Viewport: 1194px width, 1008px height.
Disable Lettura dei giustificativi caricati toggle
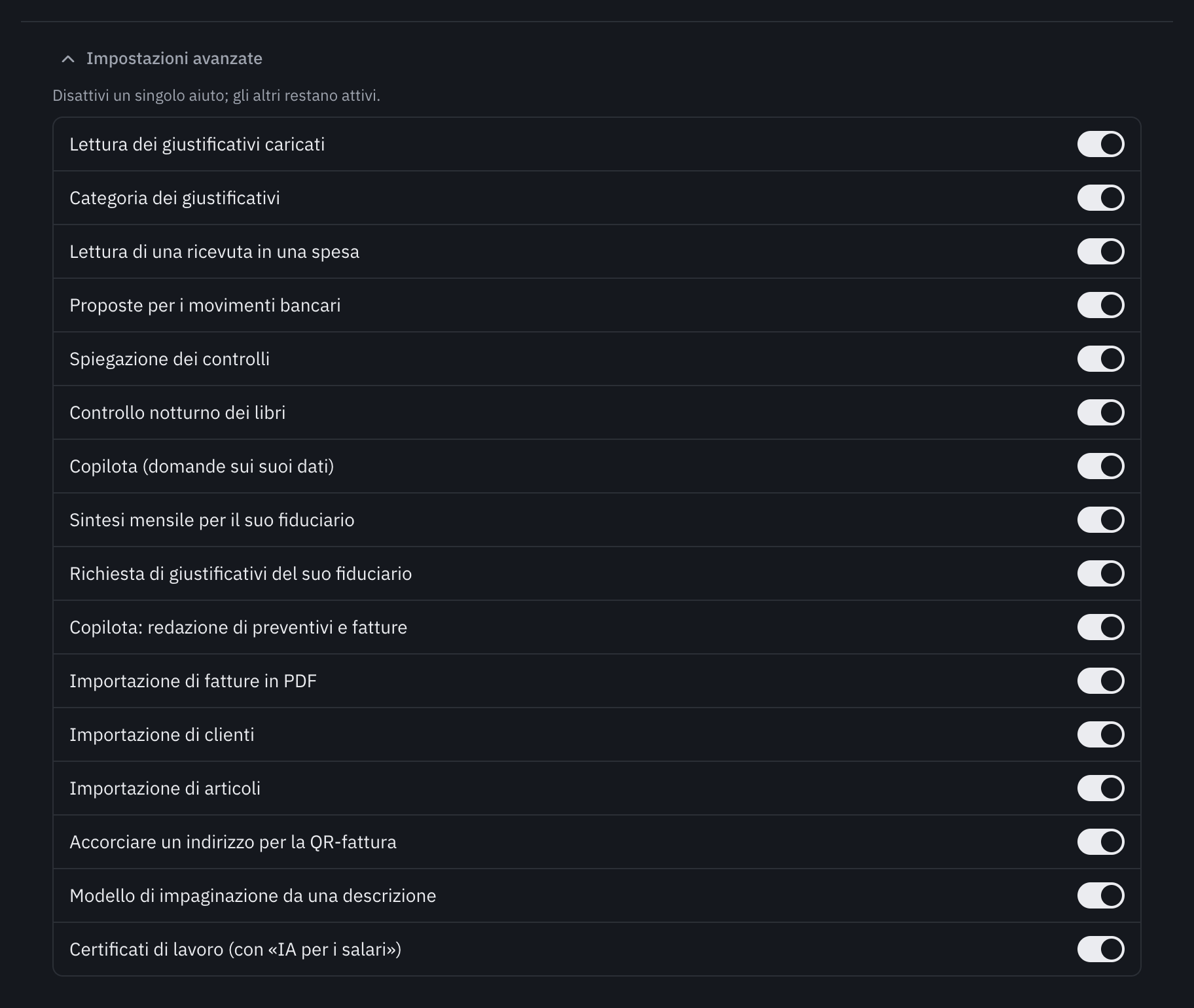pos(1100,144)
